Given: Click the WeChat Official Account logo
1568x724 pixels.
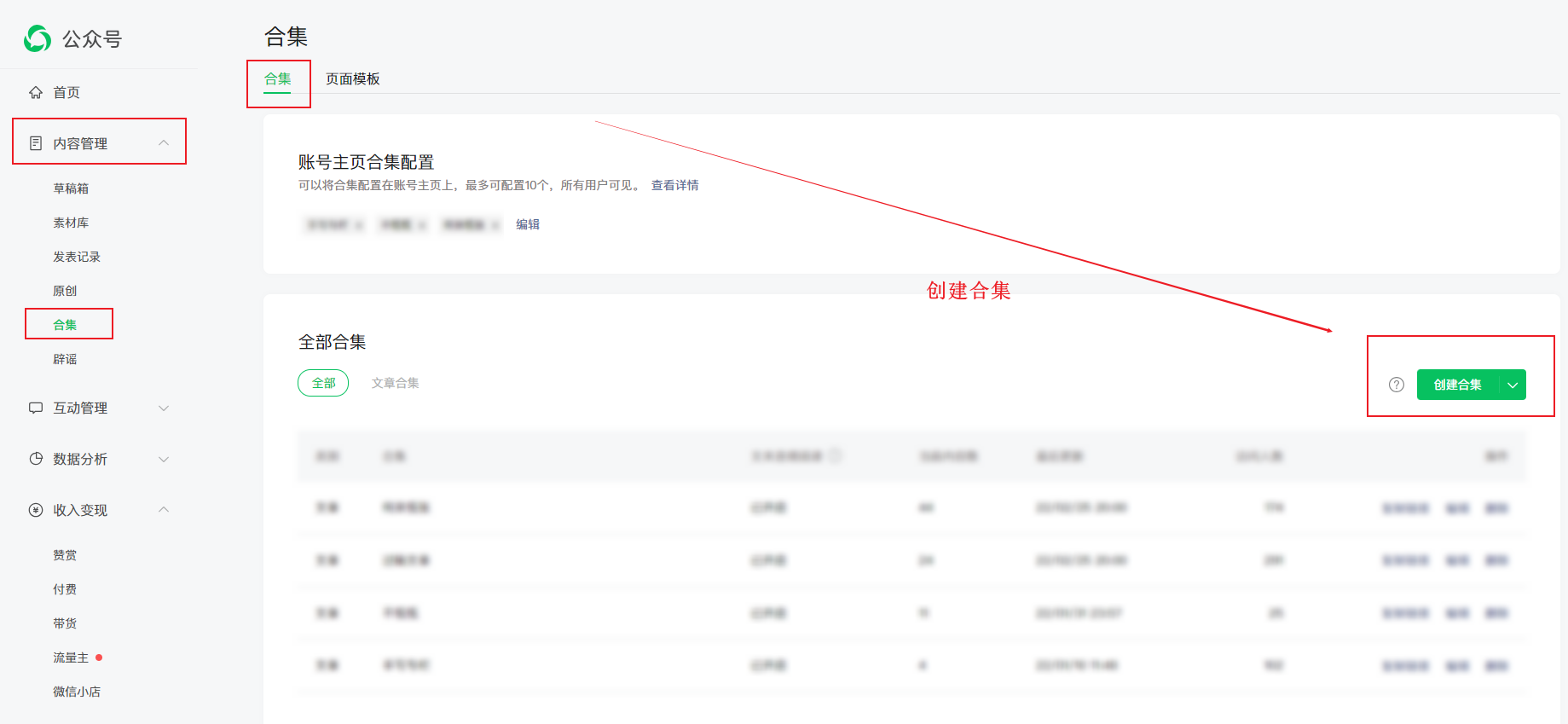Looking at the screenshot, I should coord(38,38).
